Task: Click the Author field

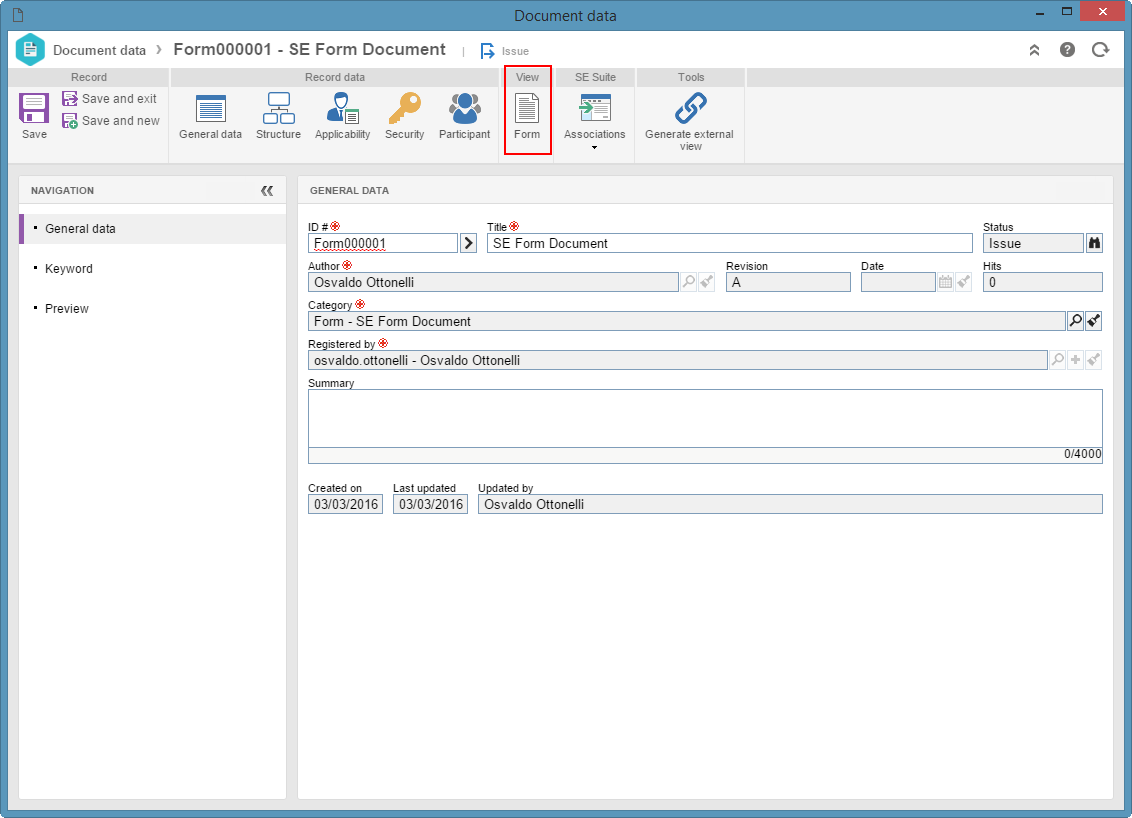Action: point(493,282)
